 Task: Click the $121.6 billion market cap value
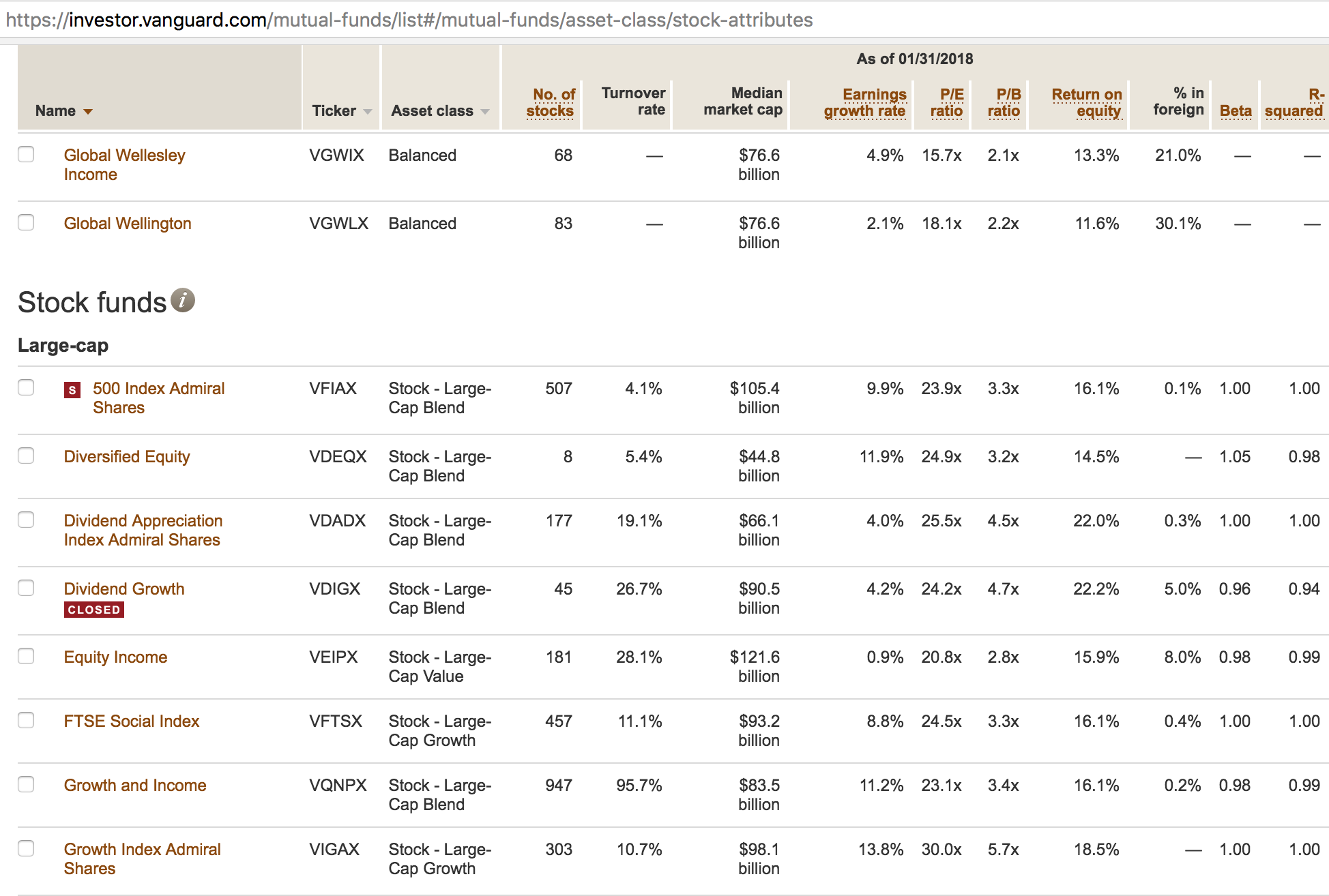pos(755,666)
